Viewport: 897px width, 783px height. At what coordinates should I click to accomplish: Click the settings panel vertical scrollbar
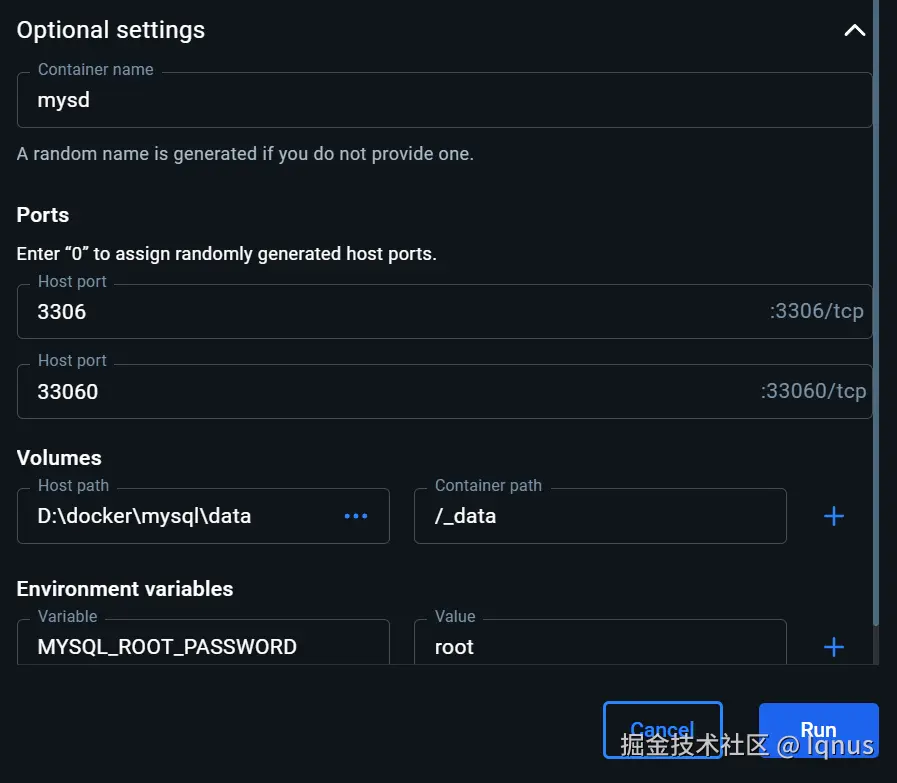pos(876,300)
